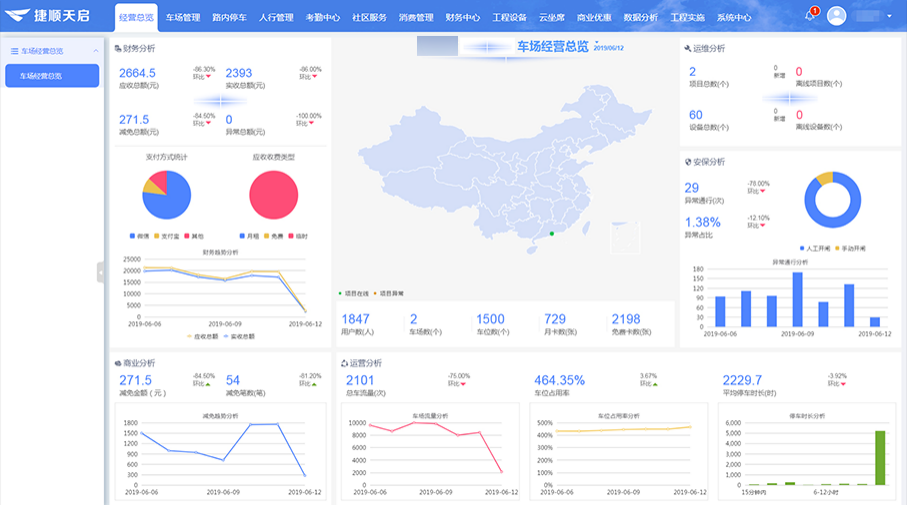Click the tallest green bar in 停车时长分析

880,457
